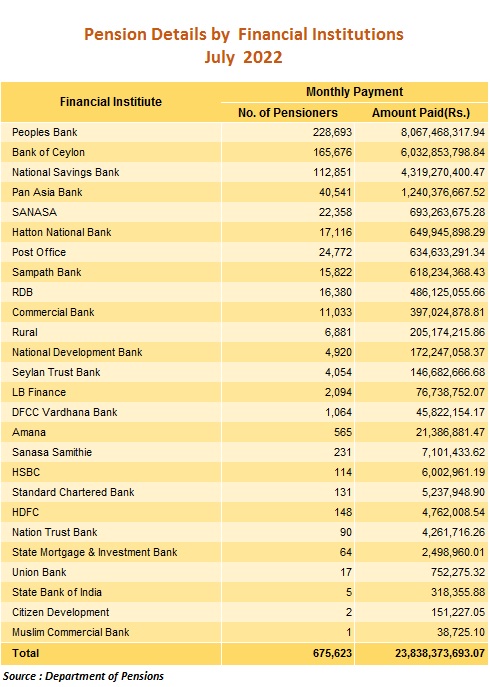490x687 pixels.
Task: Click the Amount Paid(Rs.) column header
Action: tap(421, 113)
